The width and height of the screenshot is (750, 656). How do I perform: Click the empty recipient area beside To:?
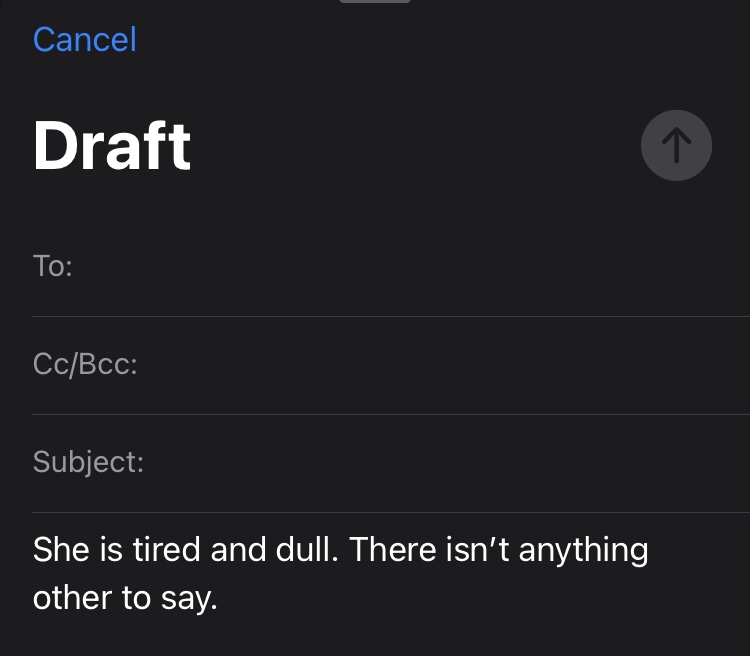point(400,267)
